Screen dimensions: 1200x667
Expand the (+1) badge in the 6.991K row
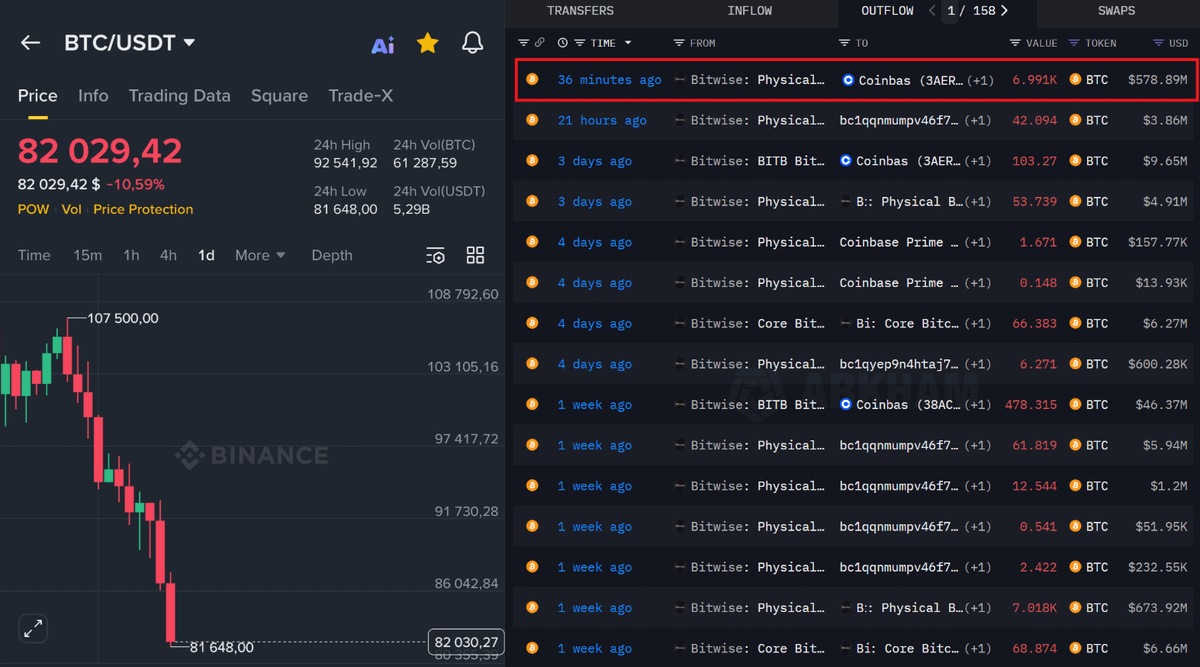click(979, 80)
